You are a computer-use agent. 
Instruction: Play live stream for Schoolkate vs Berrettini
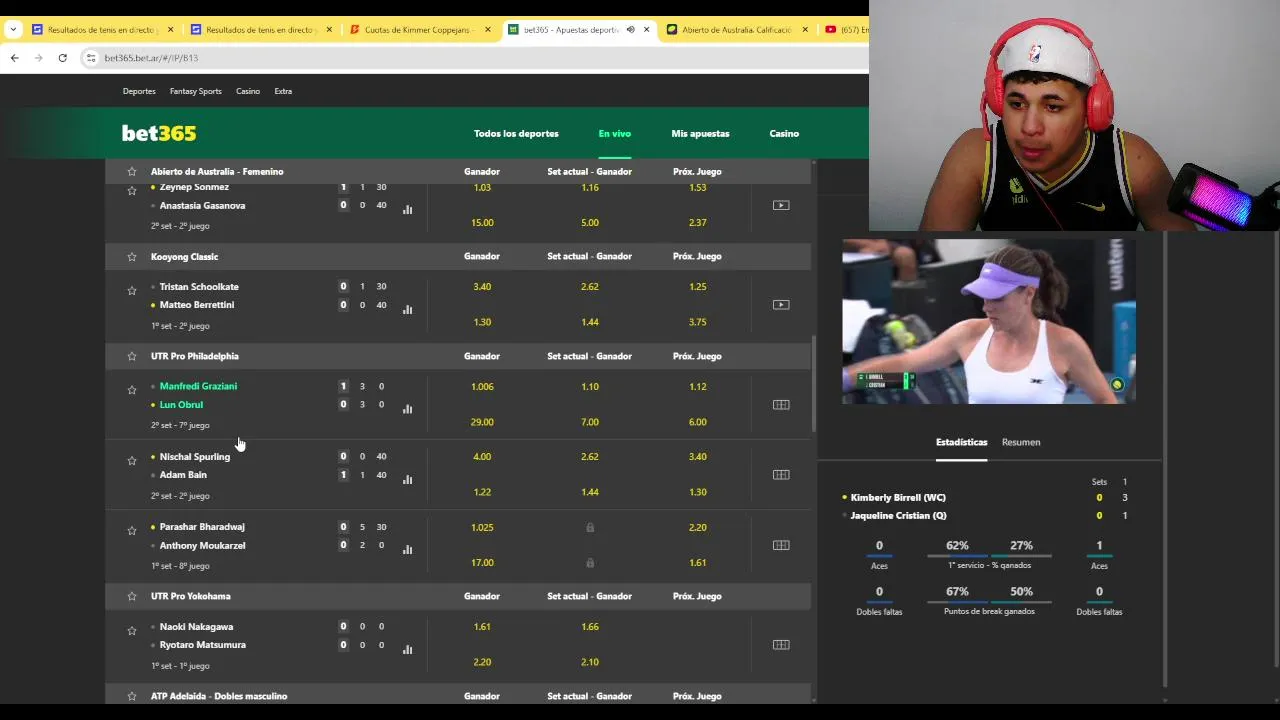pos(781,305)
